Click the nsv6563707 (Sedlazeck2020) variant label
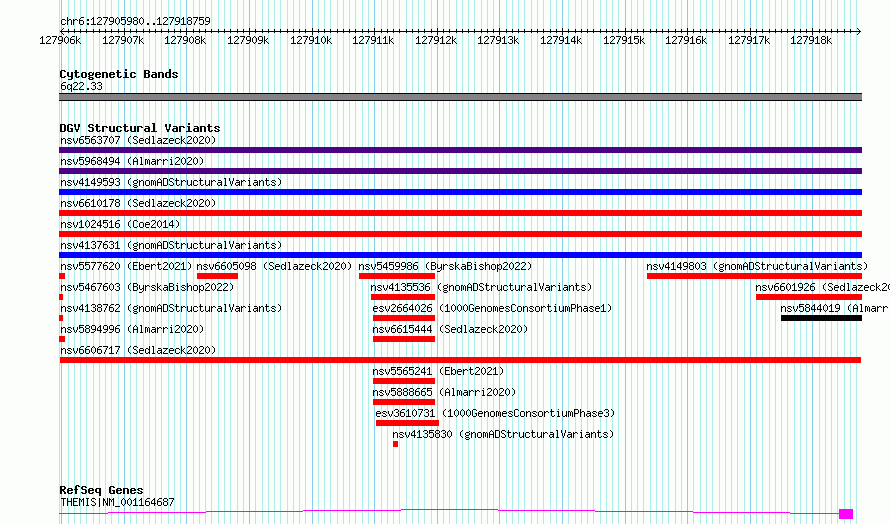 point(138,140)
